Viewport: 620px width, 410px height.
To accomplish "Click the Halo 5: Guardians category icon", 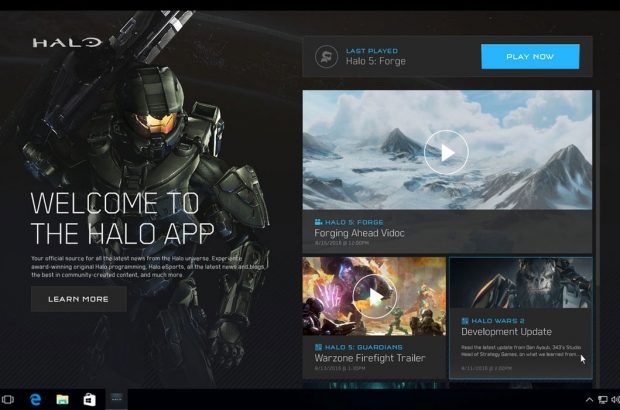I will pos(318,347).
